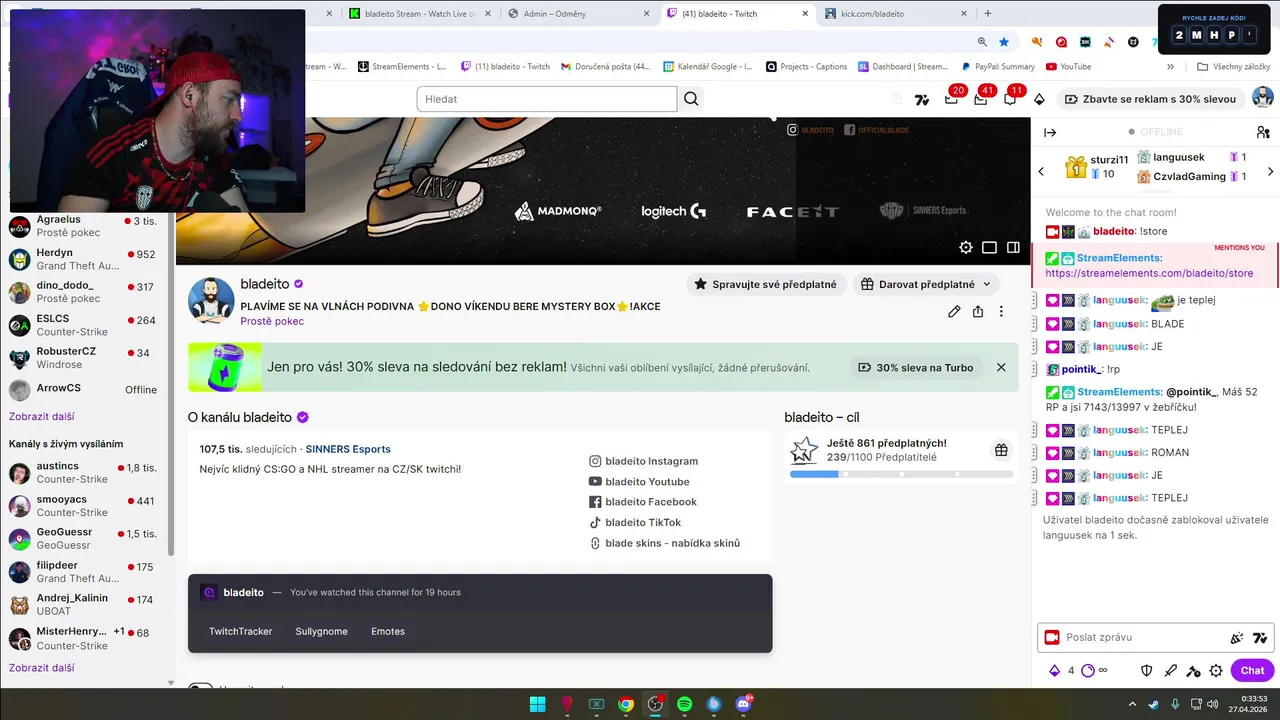Open the Sullygnome link
This screenshot has height=720, width=1280.
(x=321, y=631)
